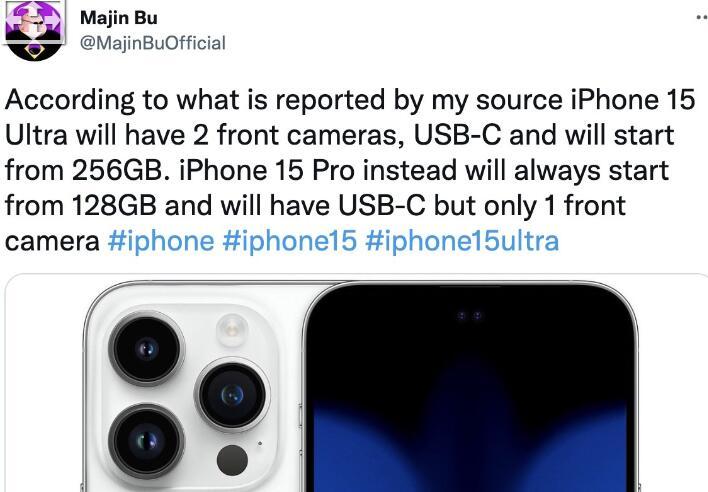708x492 pixels.
Task: Click "According" at start of tweet text
Action: click(70, 100)
